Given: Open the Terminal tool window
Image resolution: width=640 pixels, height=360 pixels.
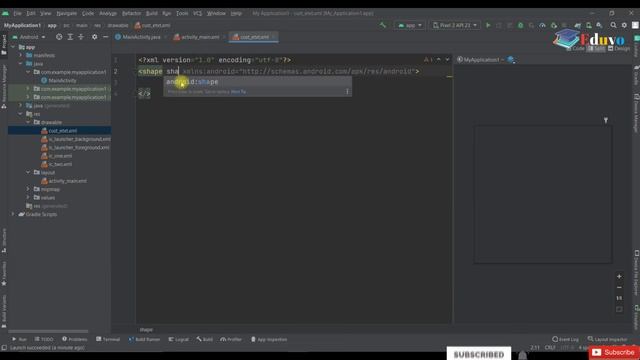Looking at the screenshot, I should tap(108, 339).
